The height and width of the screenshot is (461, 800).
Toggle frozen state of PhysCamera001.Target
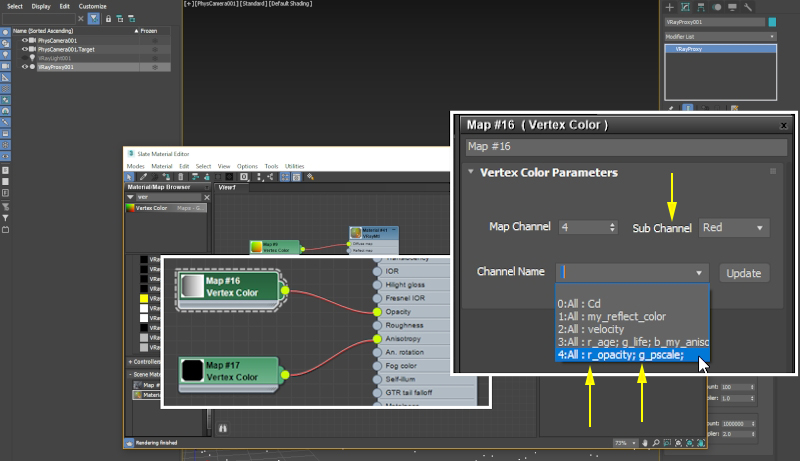click(x=154, y=49)
